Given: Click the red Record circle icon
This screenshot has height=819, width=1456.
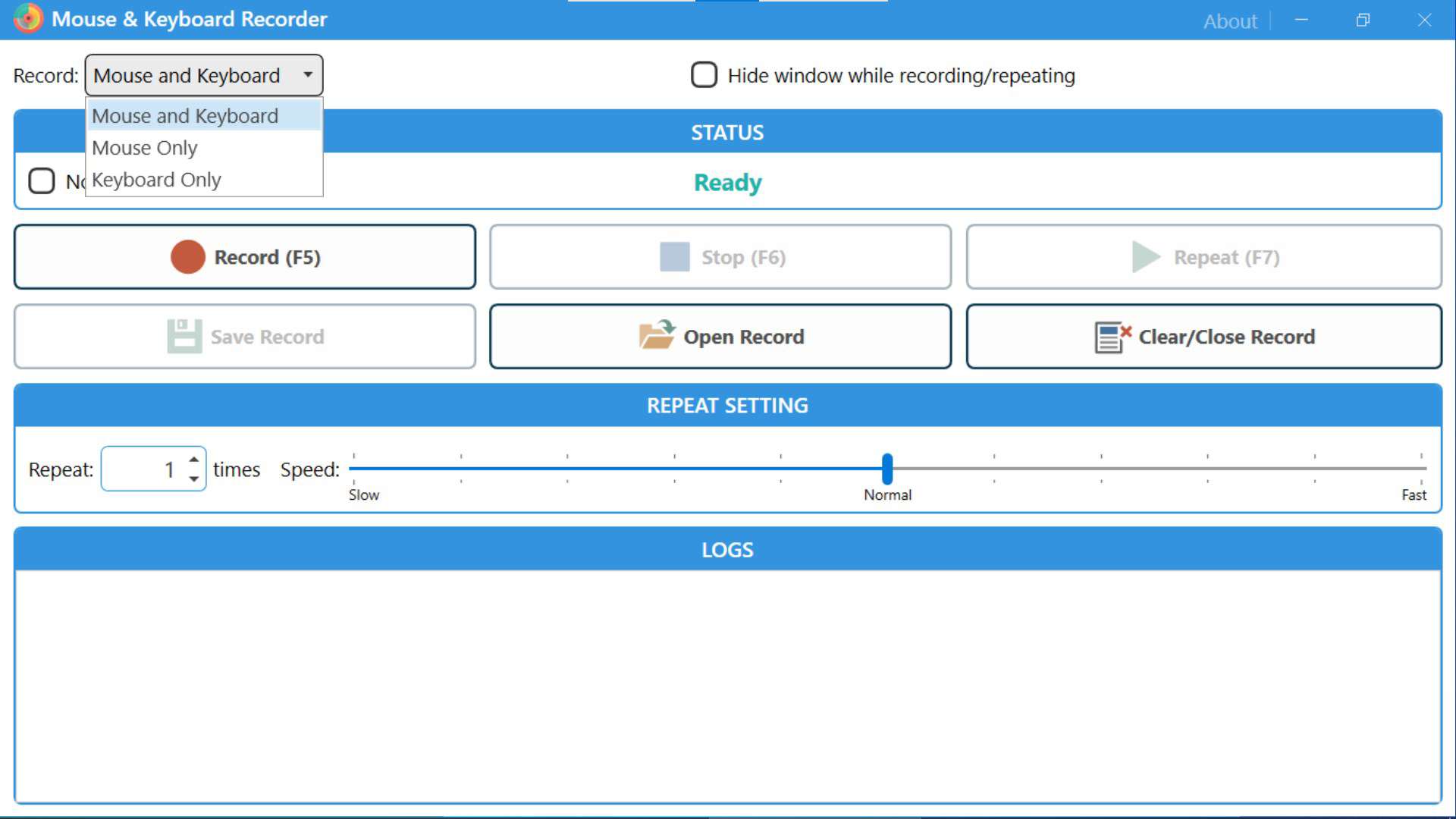Looking at the screenshot, I should pos(188,257).
